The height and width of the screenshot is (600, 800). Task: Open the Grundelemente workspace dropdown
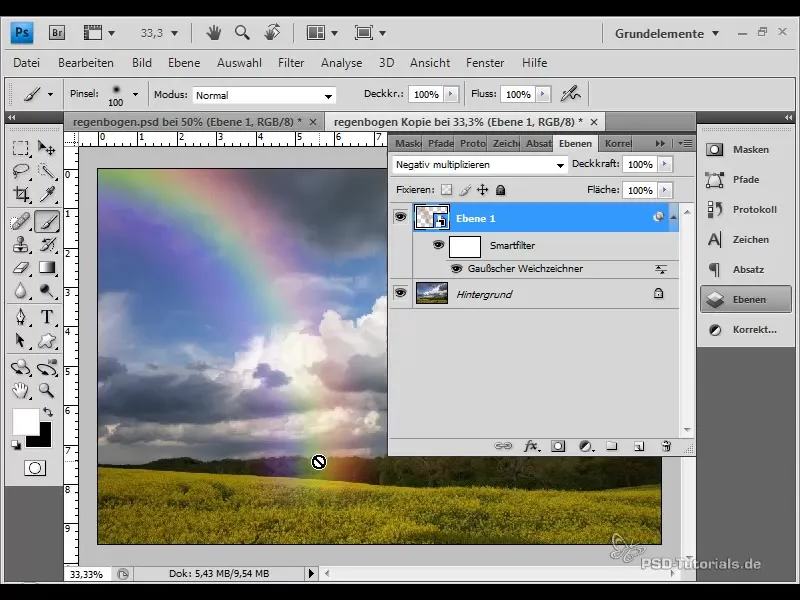667,34
